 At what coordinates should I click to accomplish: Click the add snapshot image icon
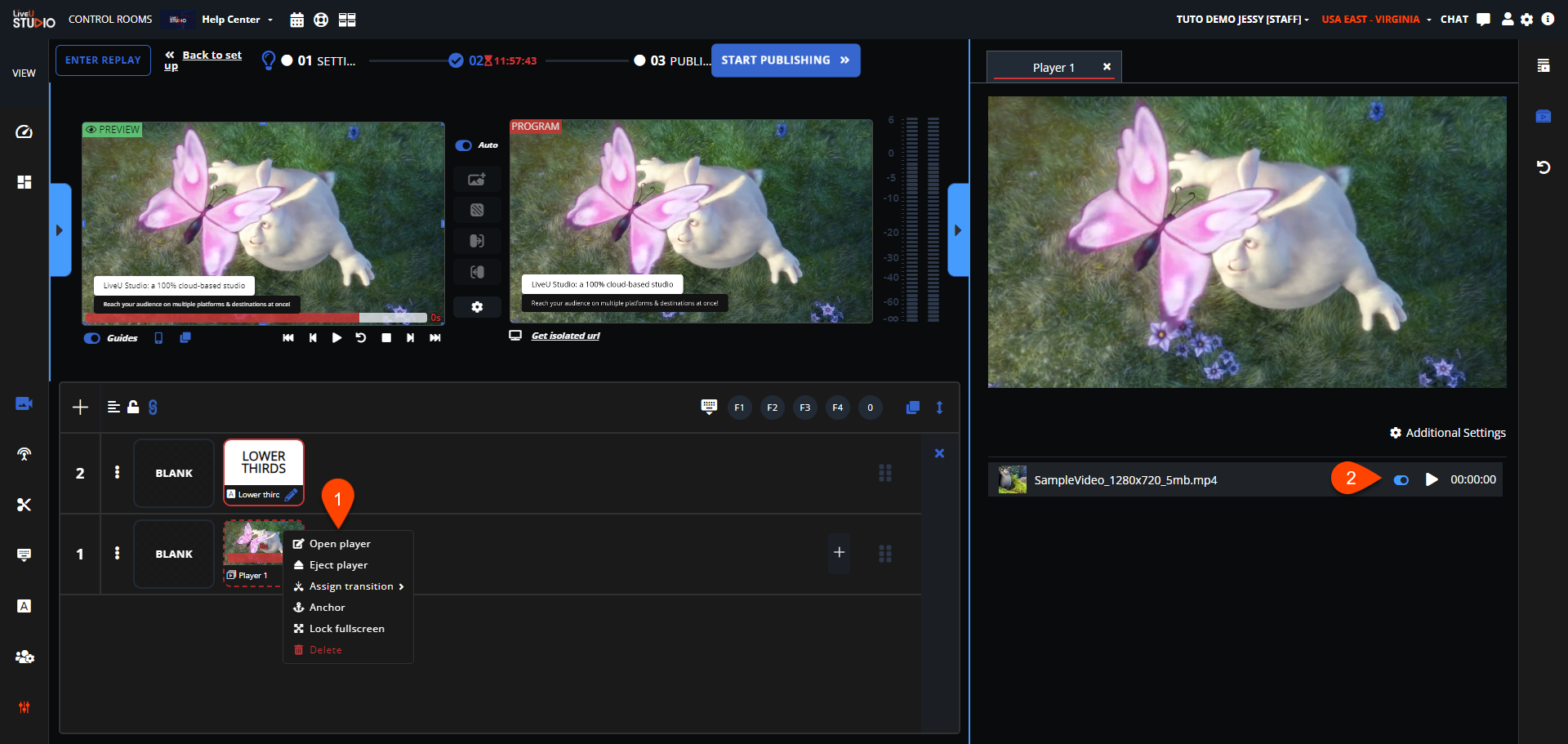coord(477,179)
